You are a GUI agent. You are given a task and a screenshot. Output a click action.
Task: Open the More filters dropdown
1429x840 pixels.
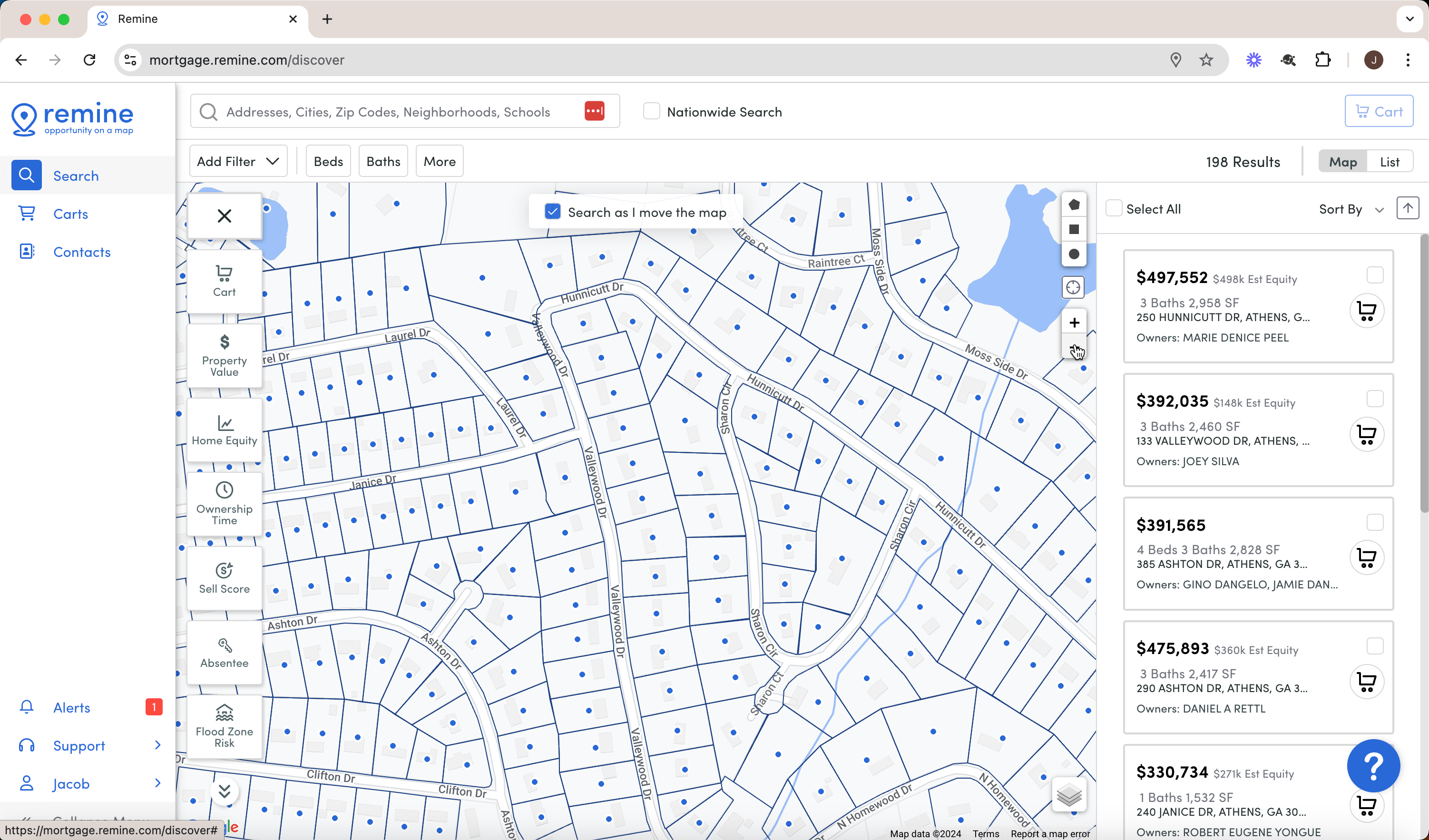click(440, 162)
